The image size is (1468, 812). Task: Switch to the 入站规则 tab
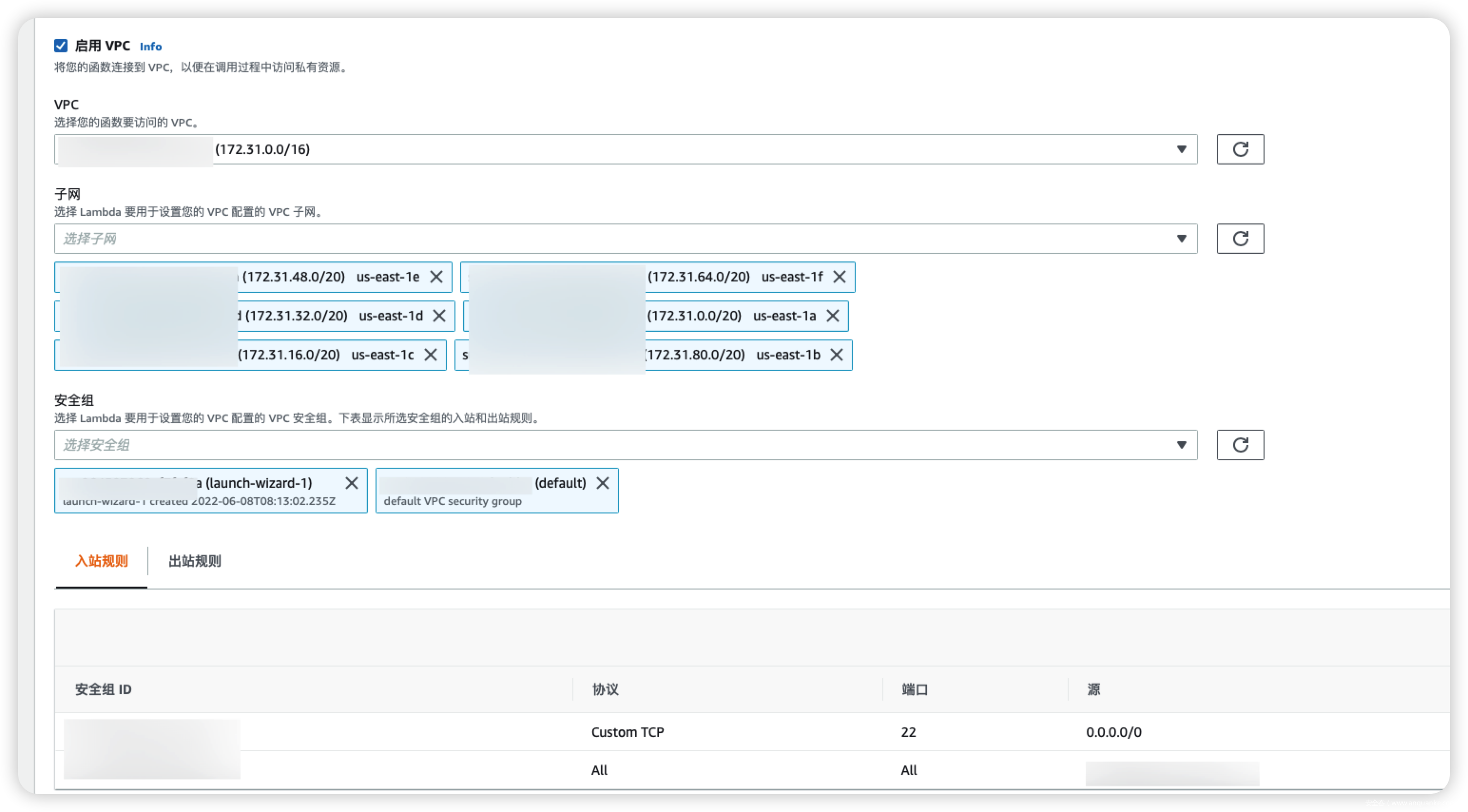(101, 561)
